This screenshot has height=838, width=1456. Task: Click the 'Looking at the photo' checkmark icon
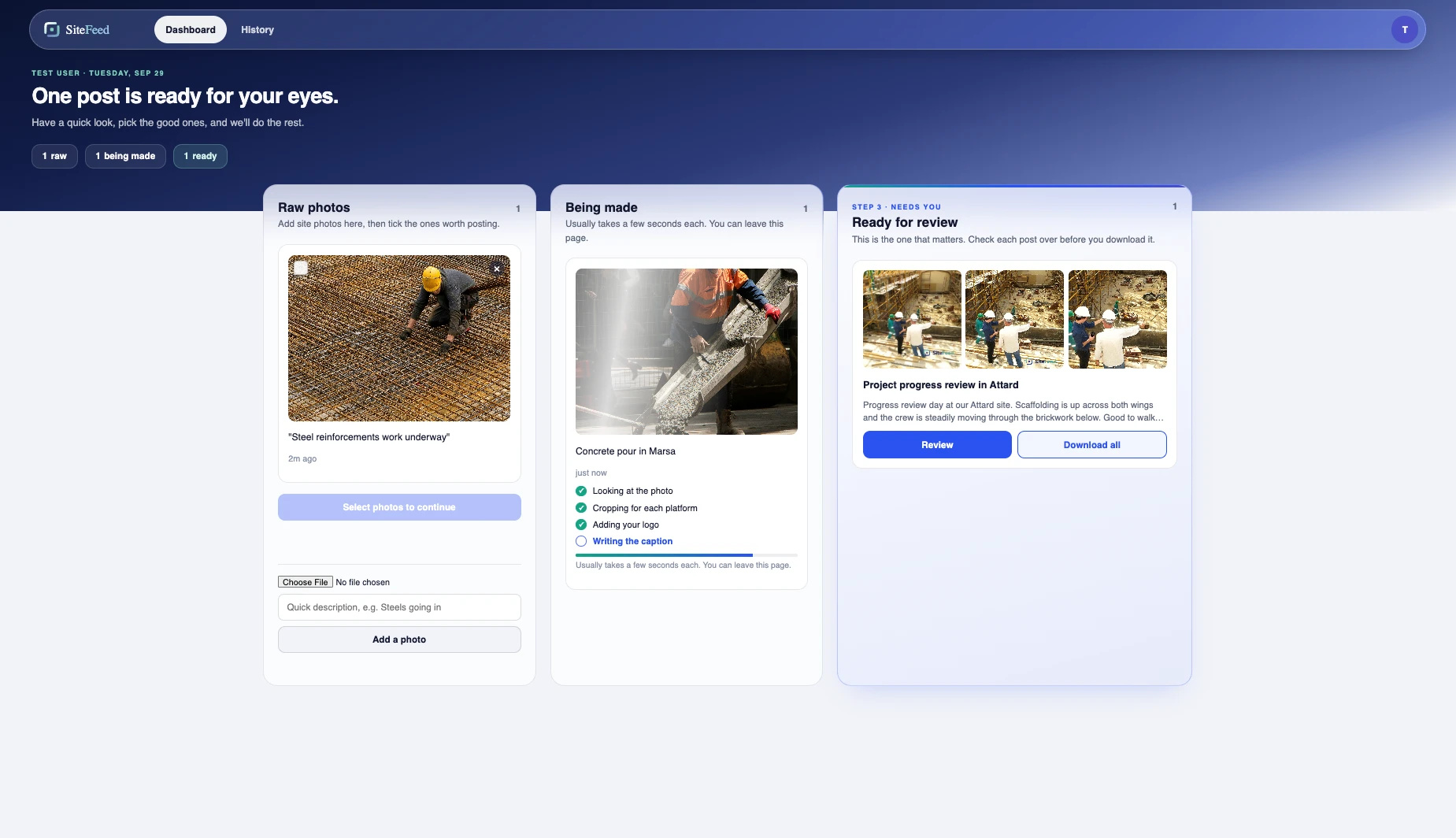(581, 491)
